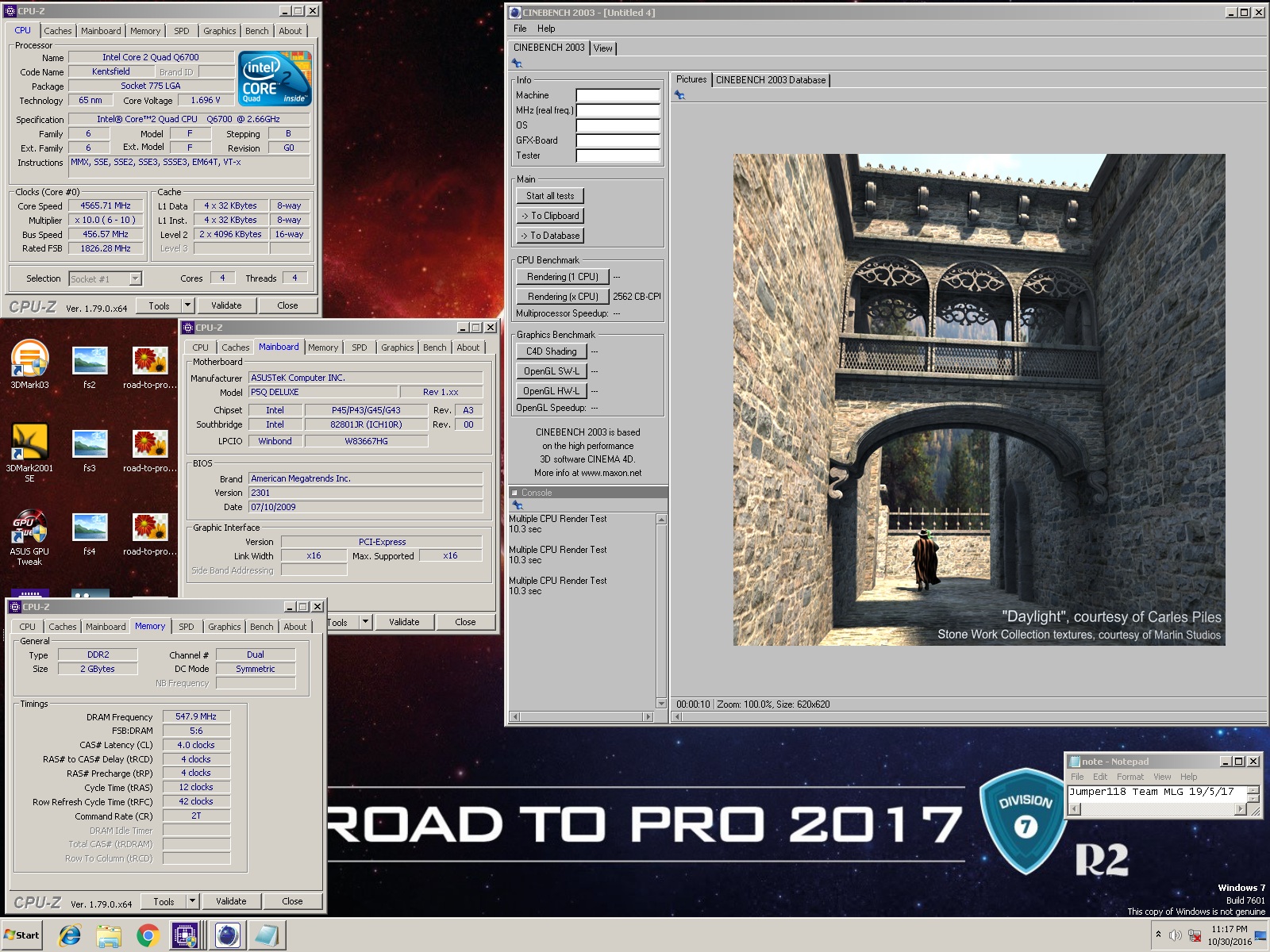1270x952 pixels.
Task: Switch to Notepad via its taskbar icon
Action: click(267, 936)
